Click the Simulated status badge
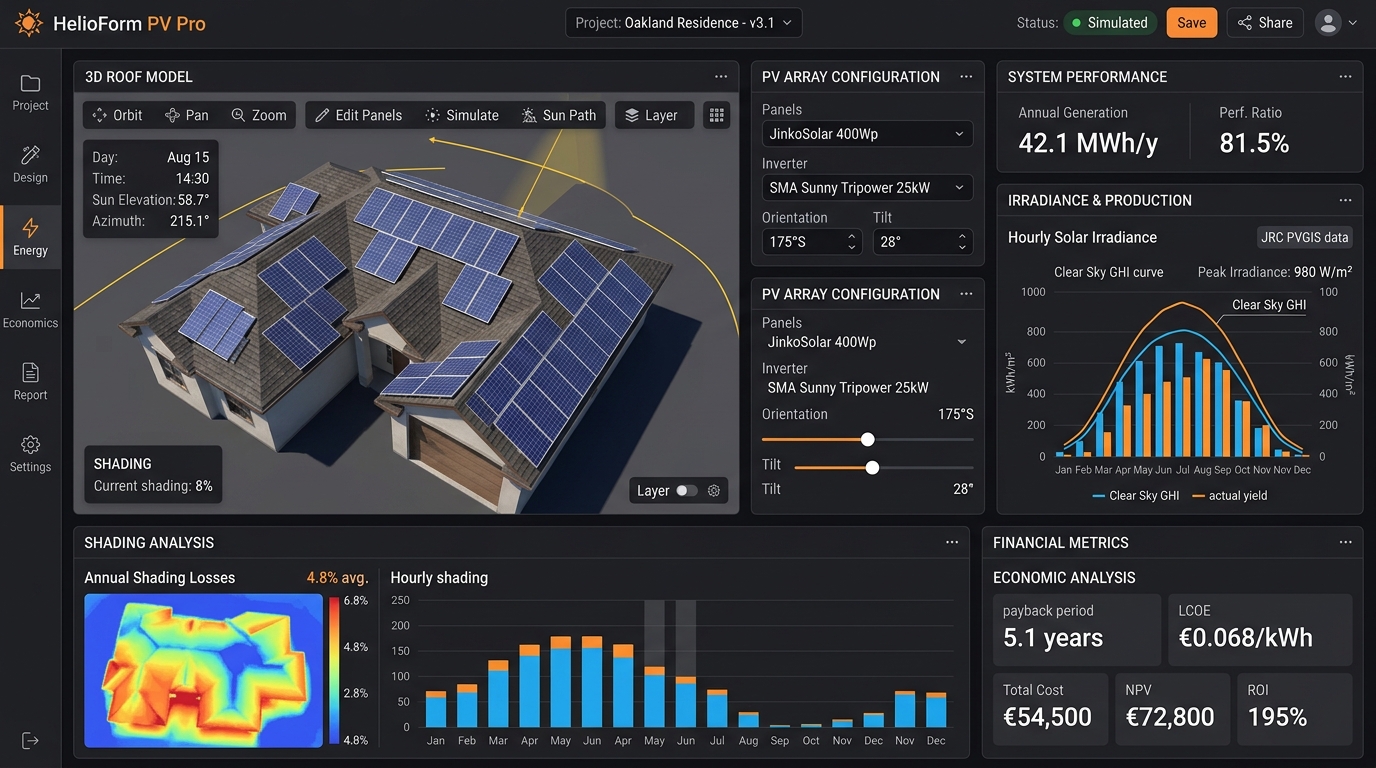This screenshot has height=768, width=1376. (1110, 23)
